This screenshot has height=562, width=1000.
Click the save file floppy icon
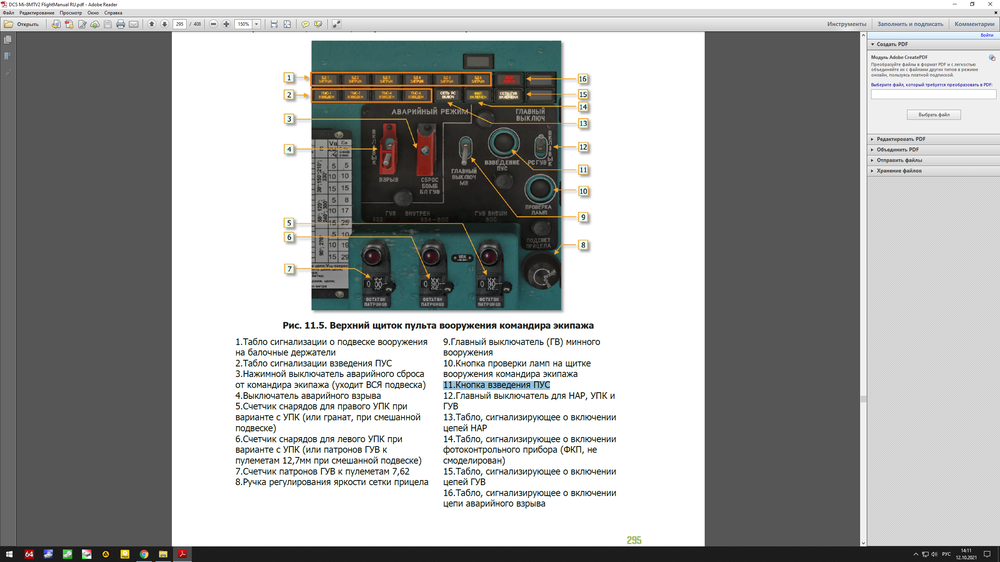tap(107, 24)
